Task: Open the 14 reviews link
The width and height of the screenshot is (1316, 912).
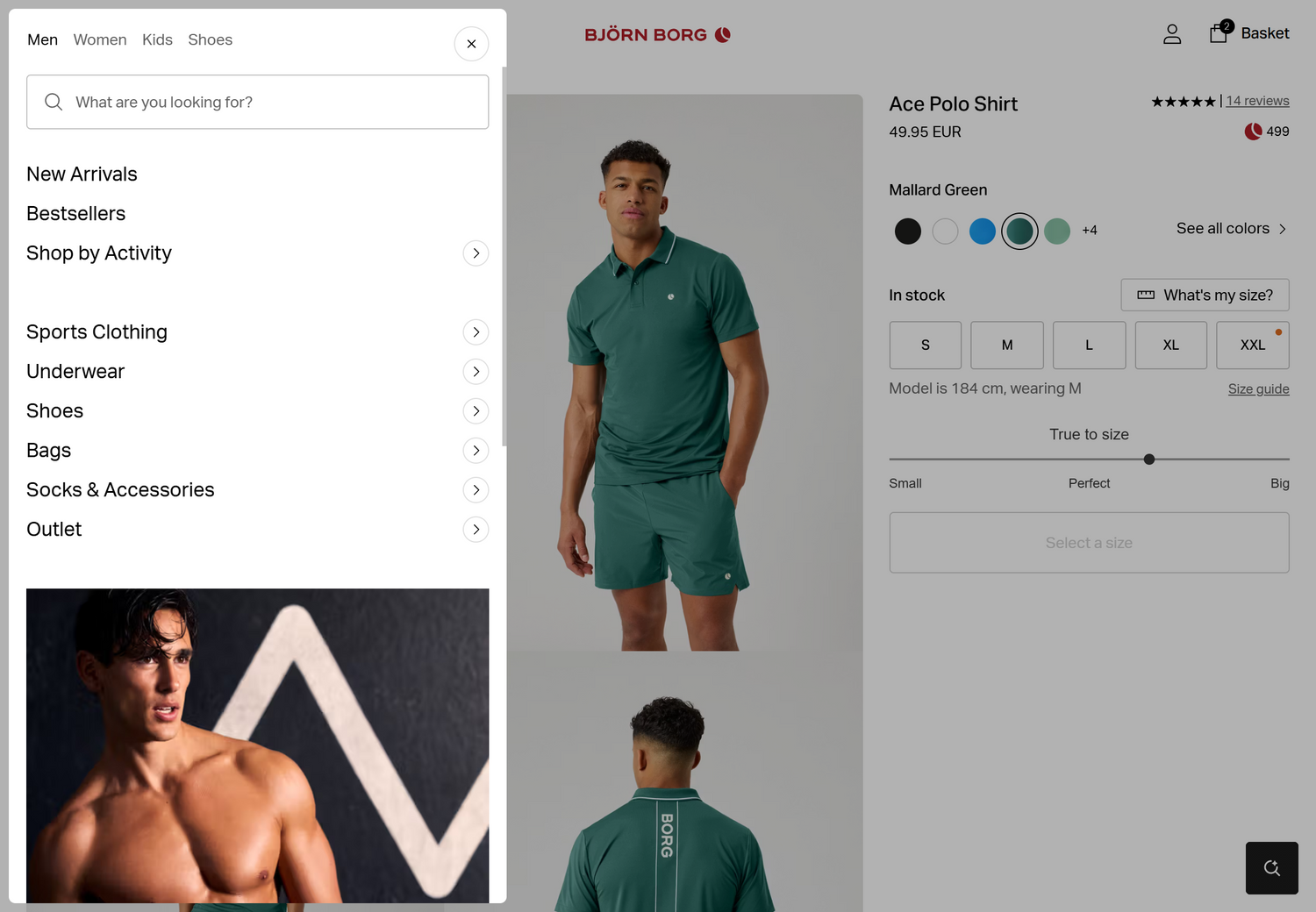Action: click(x=1257, y=101)
